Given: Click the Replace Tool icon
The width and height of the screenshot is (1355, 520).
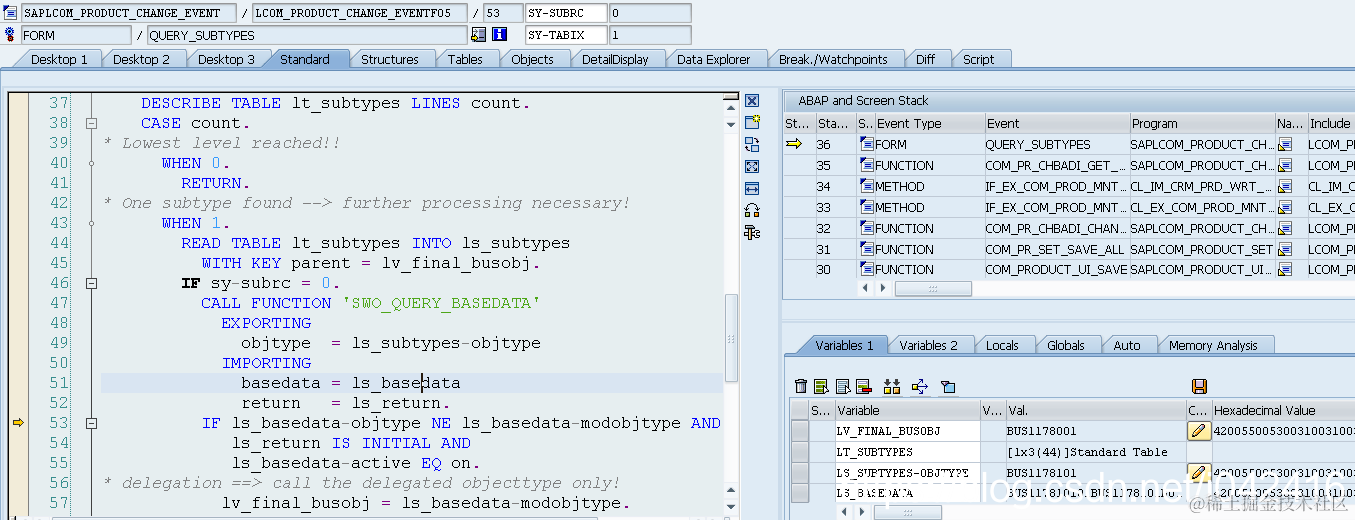Looking at the screenshot, I should 752,144.
